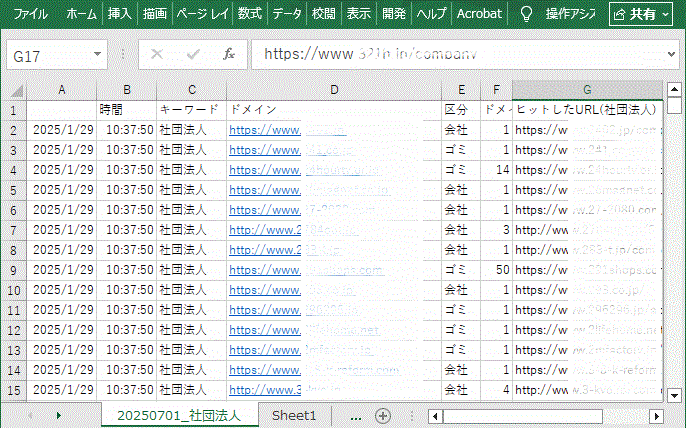Open the domain hyperlink in row 2

pyautogui.click(x=288, y=130)
